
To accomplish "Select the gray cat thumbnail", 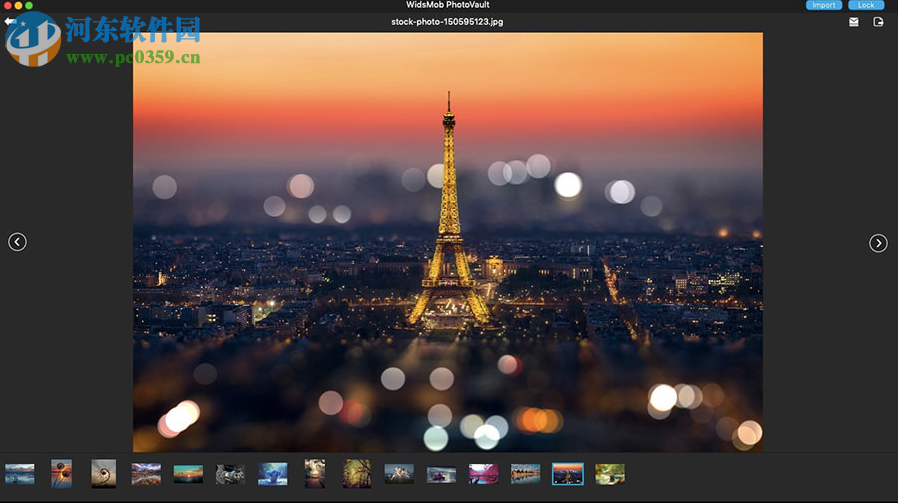I will [x=230, y=475].
